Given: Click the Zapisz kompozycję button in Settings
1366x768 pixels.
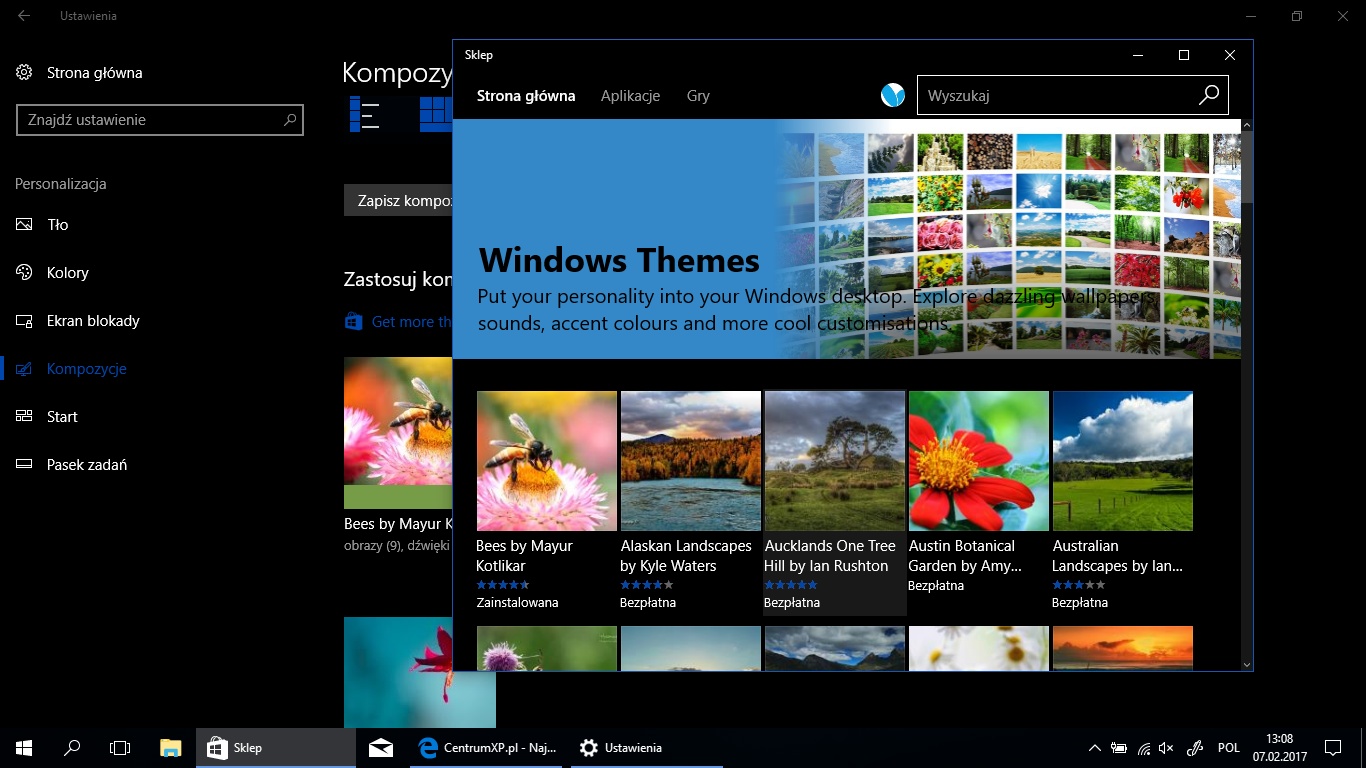Looking at the screenshot, I should tap(398, 200).
